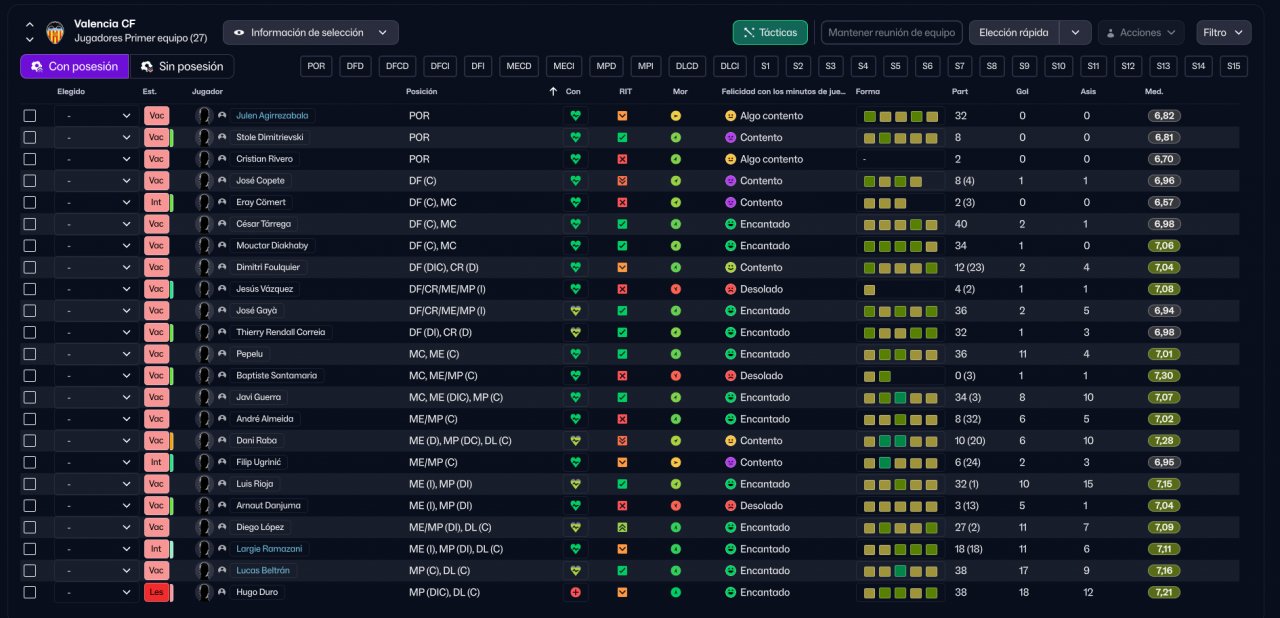Click Cristian Rivero's red match sharpness icon

[x=623, y=159]
